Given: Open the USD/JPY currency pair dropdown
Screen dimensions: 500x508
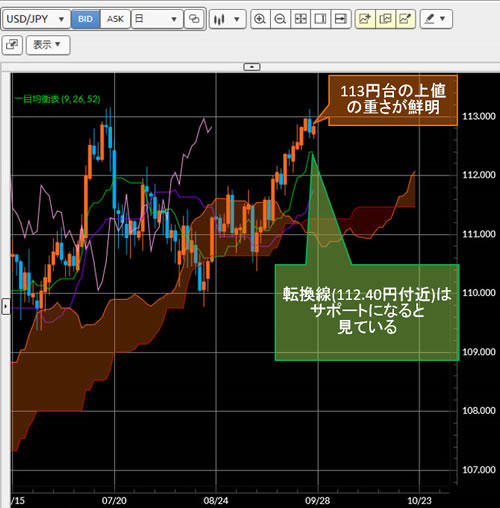Looking at the screenshot, I should (x=36, y=19).
